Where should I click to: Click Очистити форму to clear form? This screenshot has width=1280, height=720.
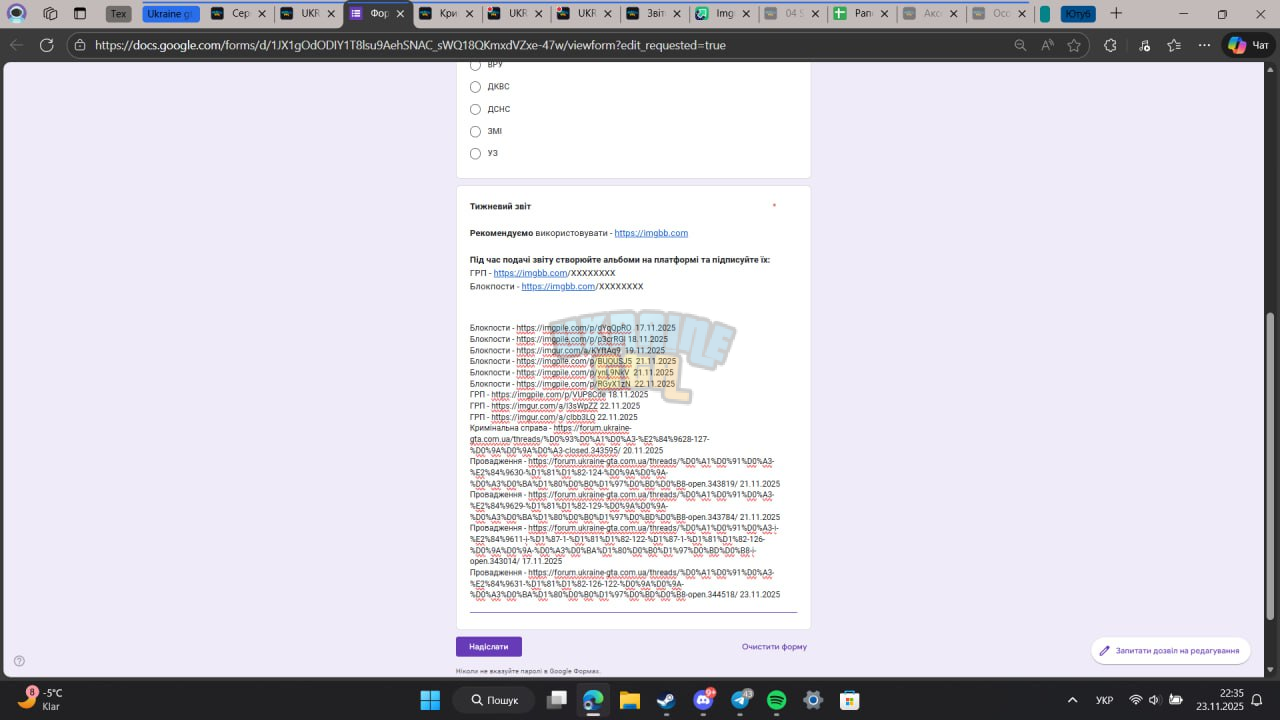774,647
